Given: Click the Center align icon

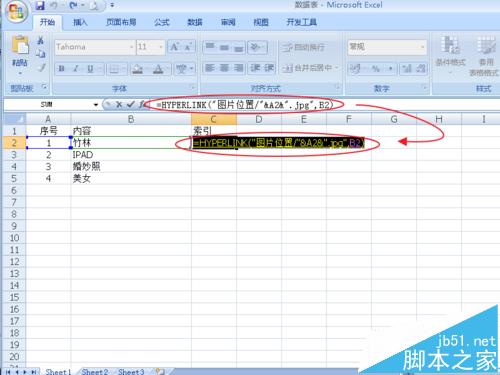Looking at the screenshot, I should 224,68.
